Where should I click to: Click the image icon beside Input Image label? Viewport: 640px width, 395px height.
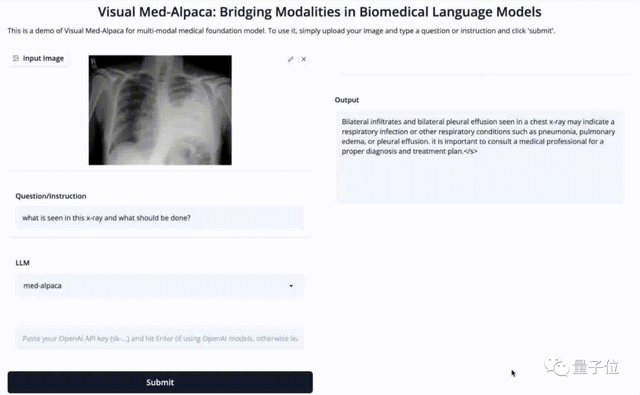point(16,58)
